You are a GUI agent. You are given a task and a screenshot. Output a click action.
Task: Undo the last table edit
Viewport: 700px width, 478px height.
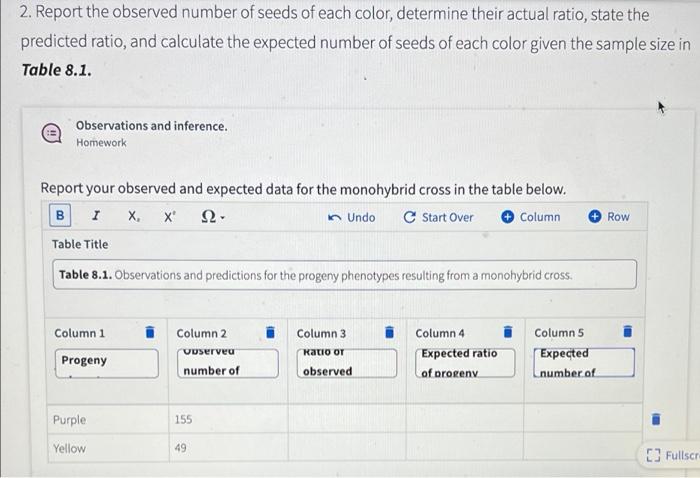[x=352, y=217]
